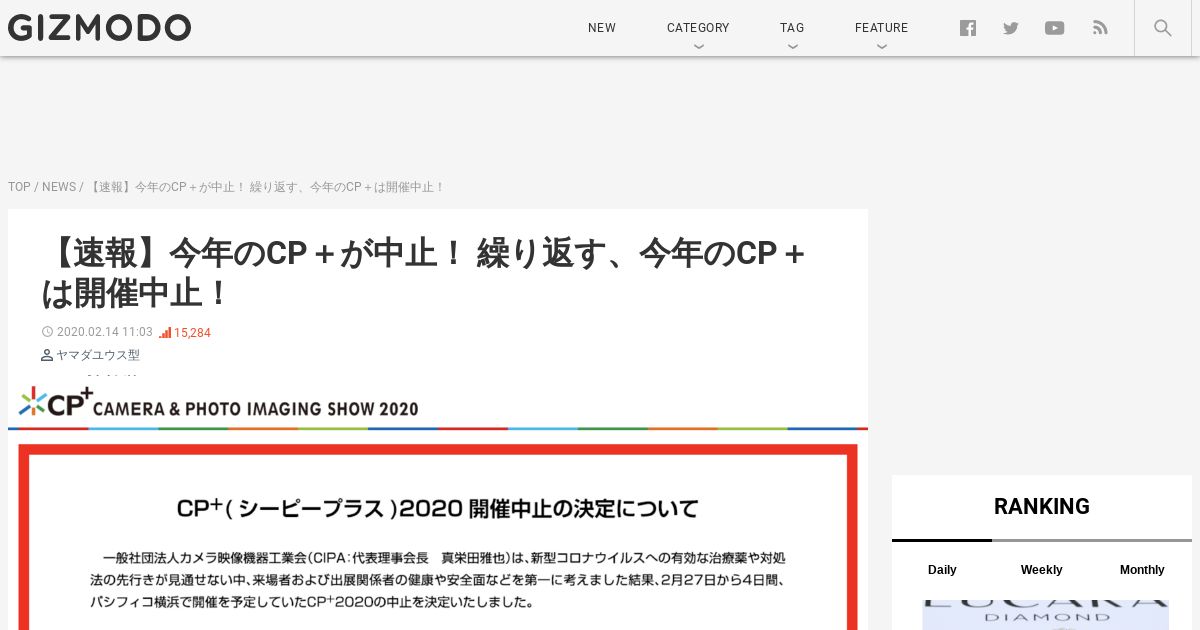1200x630 pixels.
Task: Click the RANKING heading
Action: click(1042, 506)
